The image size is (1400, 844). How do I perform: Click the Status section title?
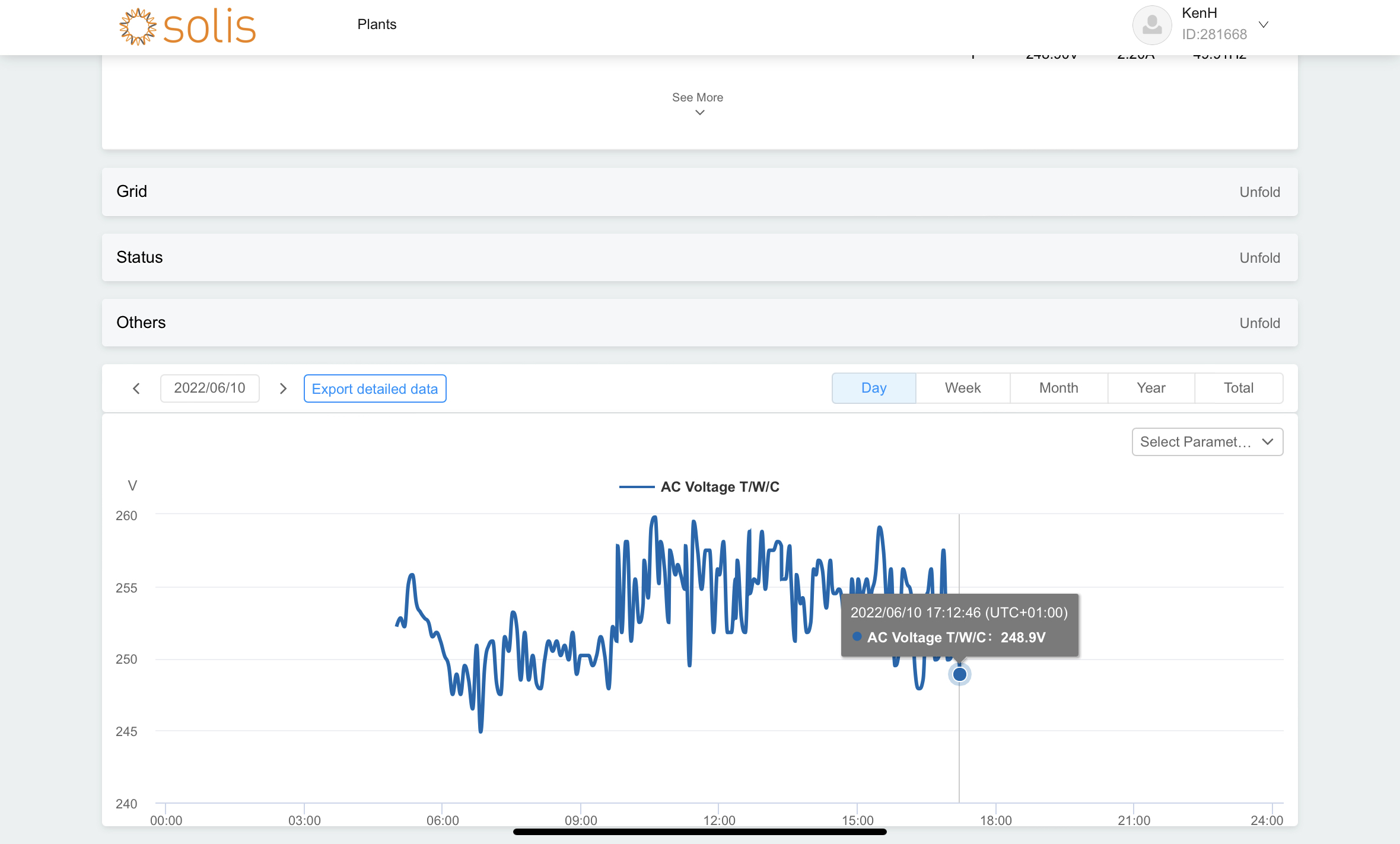tap(139, 257)
